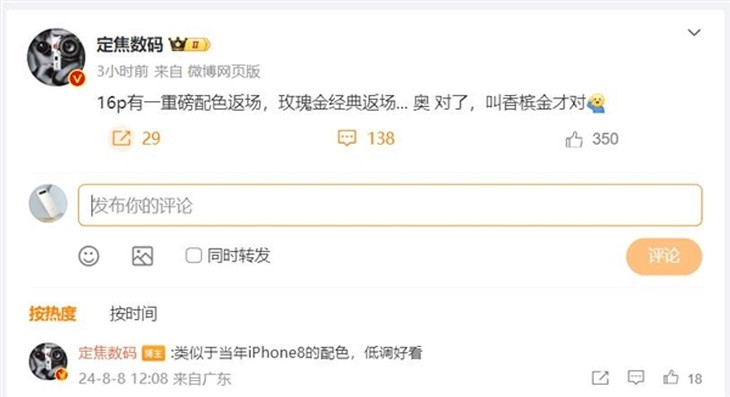Switch to the 按时间 sorting tab

[133, 314]
